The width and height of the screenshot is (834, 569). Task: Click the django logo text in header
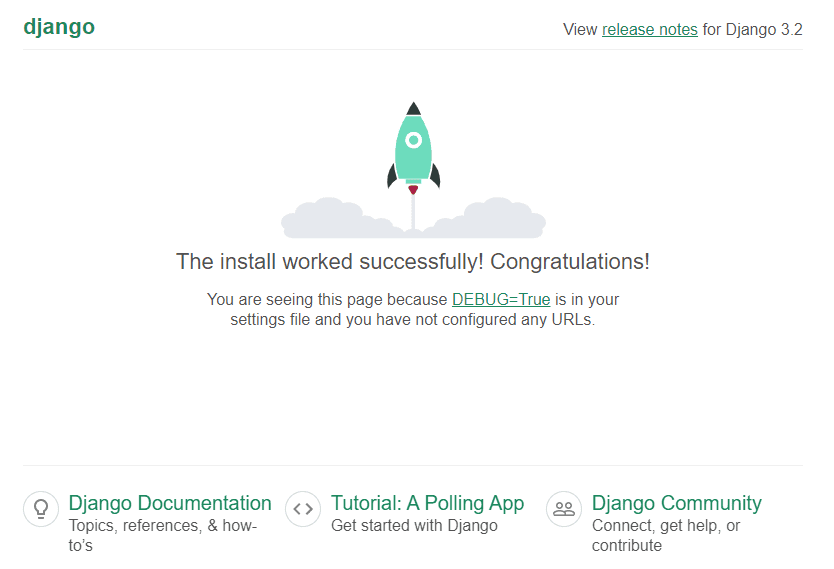pyautogui.click(x=59, y=27)
